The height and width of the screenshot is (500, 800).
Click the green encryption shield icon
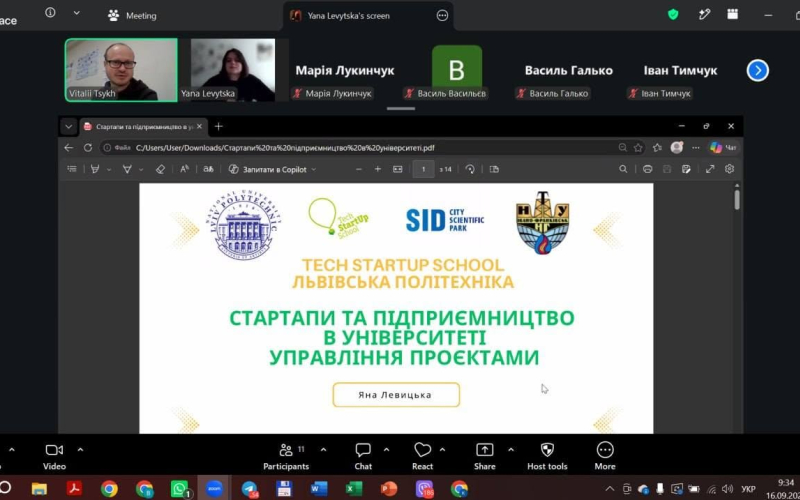pyautogui.click(x=673, y=14)
